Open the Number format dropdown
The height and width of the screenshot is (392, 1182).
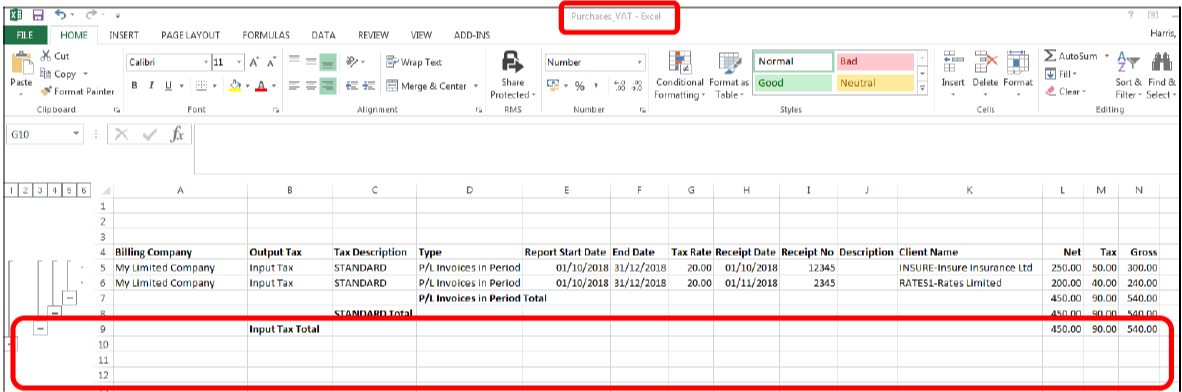[640, 63]
